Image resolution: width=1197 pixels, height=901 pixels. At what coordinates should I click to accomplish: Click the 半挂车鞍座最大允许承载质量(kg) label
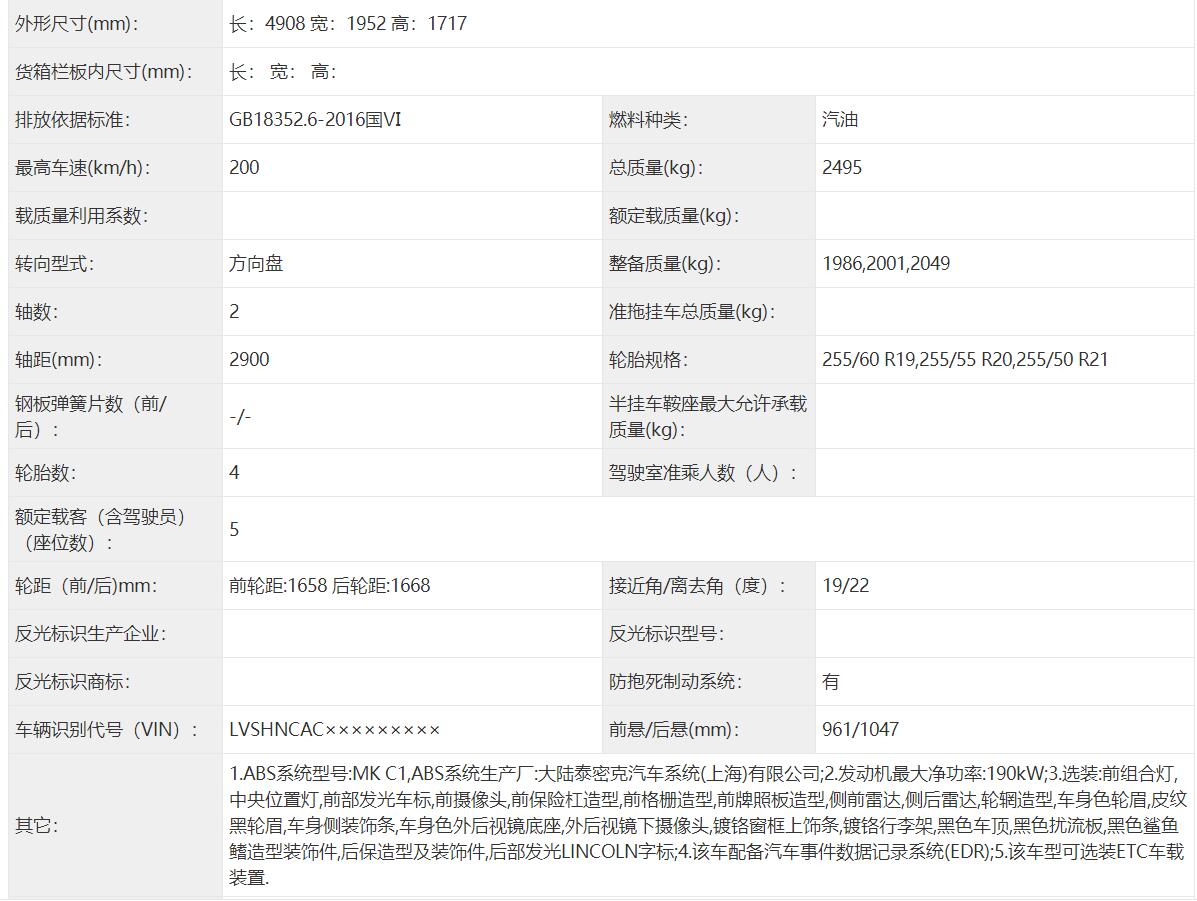pos(708,417)
